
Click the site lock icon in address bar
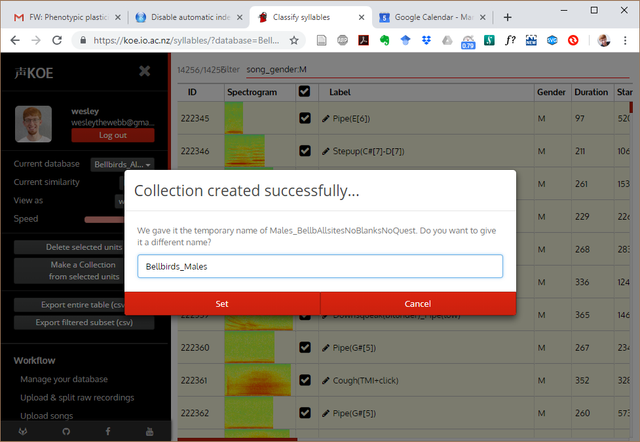pos(83,40)
